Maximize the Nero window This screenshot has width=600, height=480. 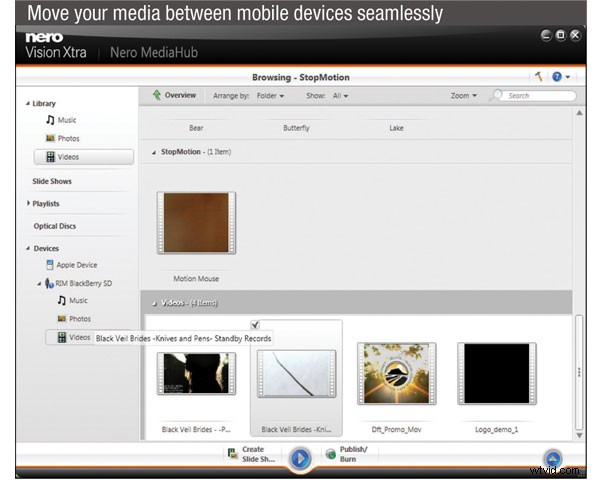click(x=561, y=35)
